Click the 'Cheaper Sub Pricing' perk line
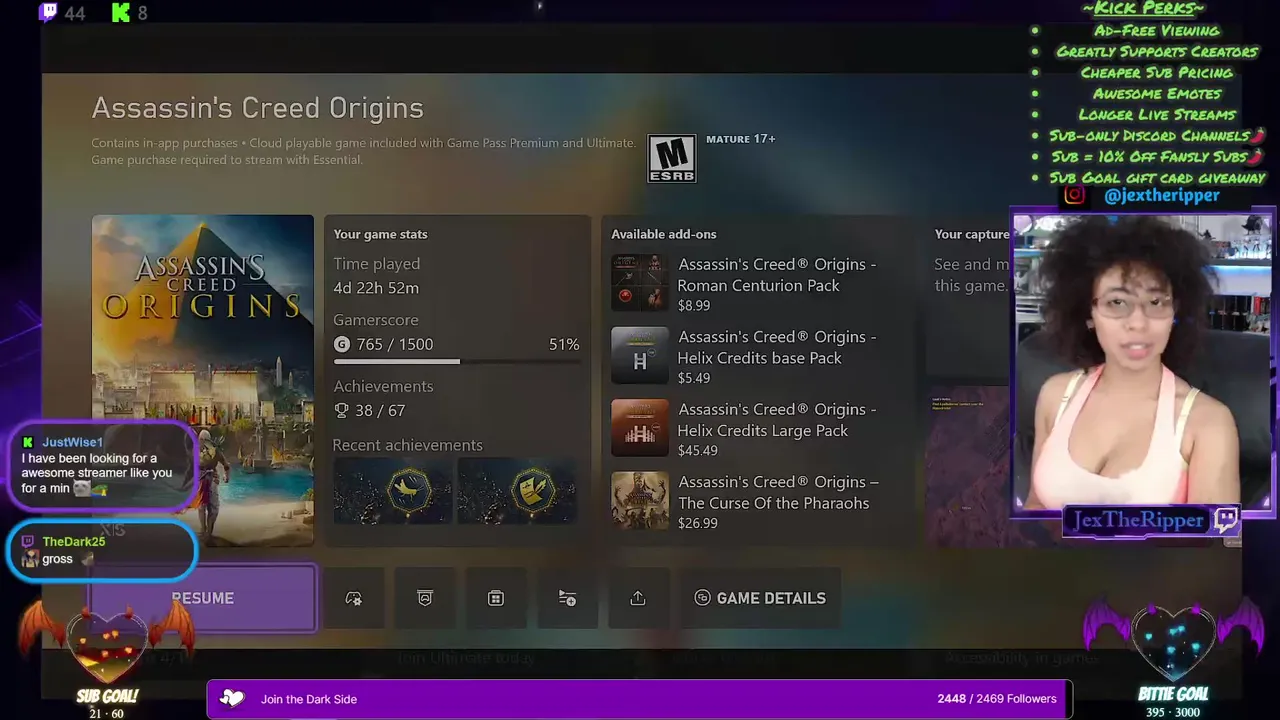Viewport: 1280px width, 720px height. [x=1157, y=72]
